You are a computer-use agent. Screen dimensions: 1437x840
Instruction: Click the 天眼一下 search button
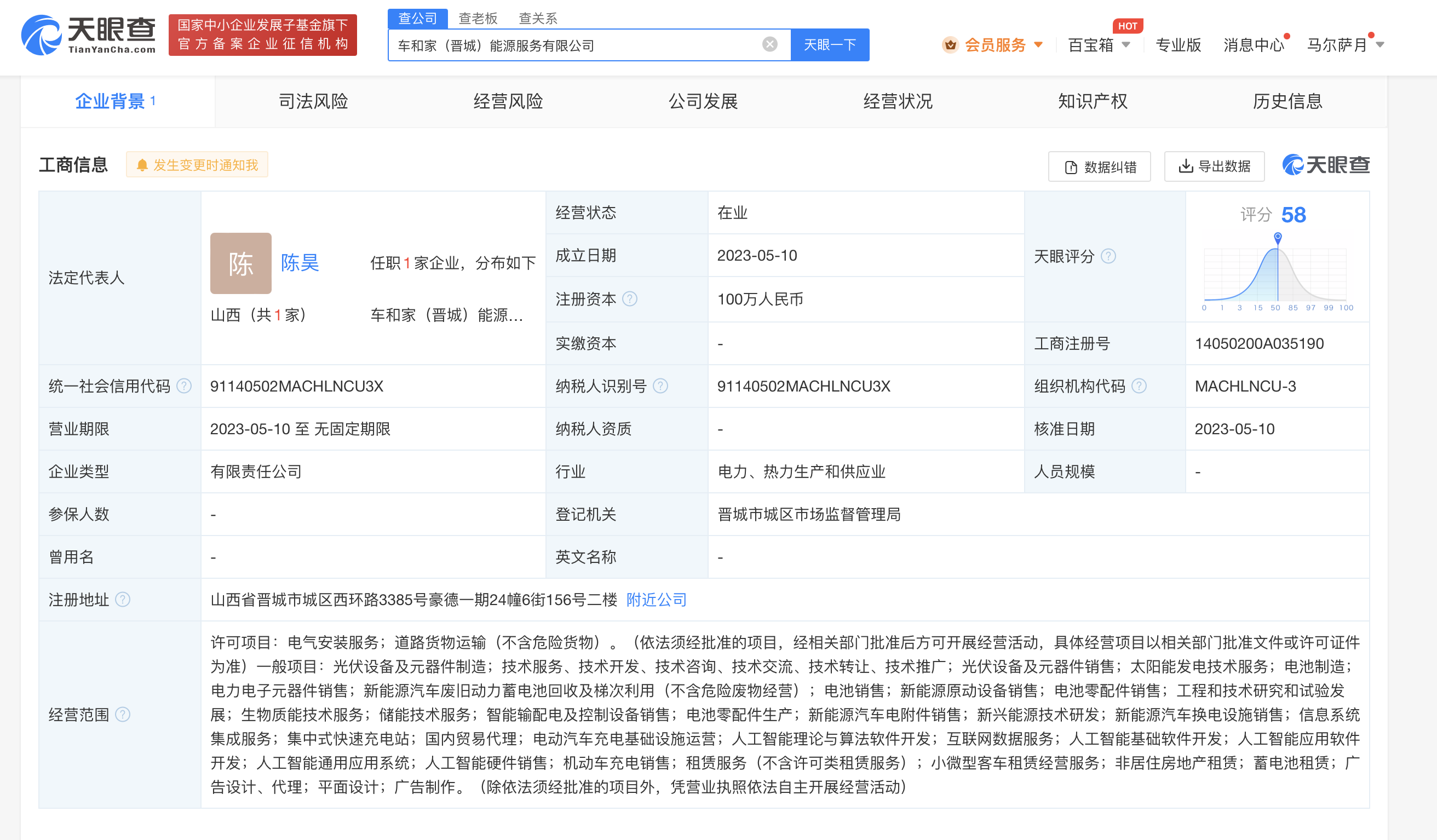(x=830, y=44)
